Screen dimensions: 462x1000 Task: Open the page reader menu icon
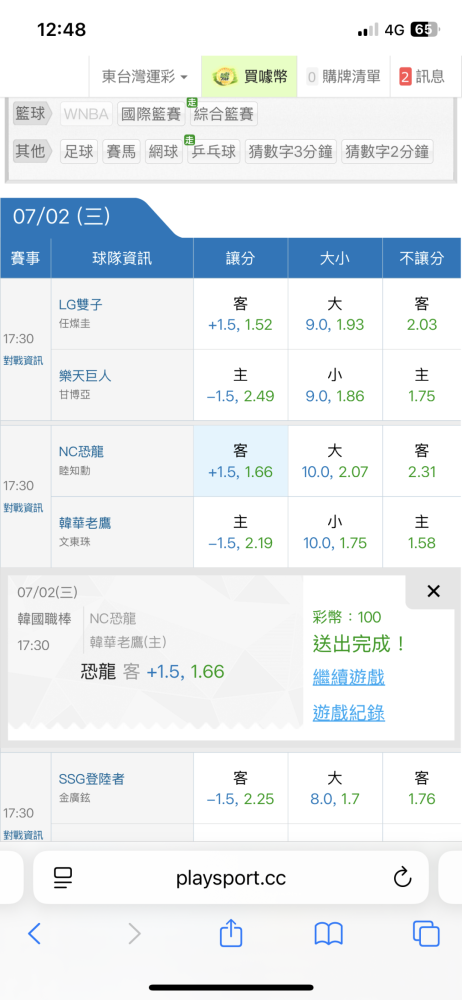click(63, 878)
